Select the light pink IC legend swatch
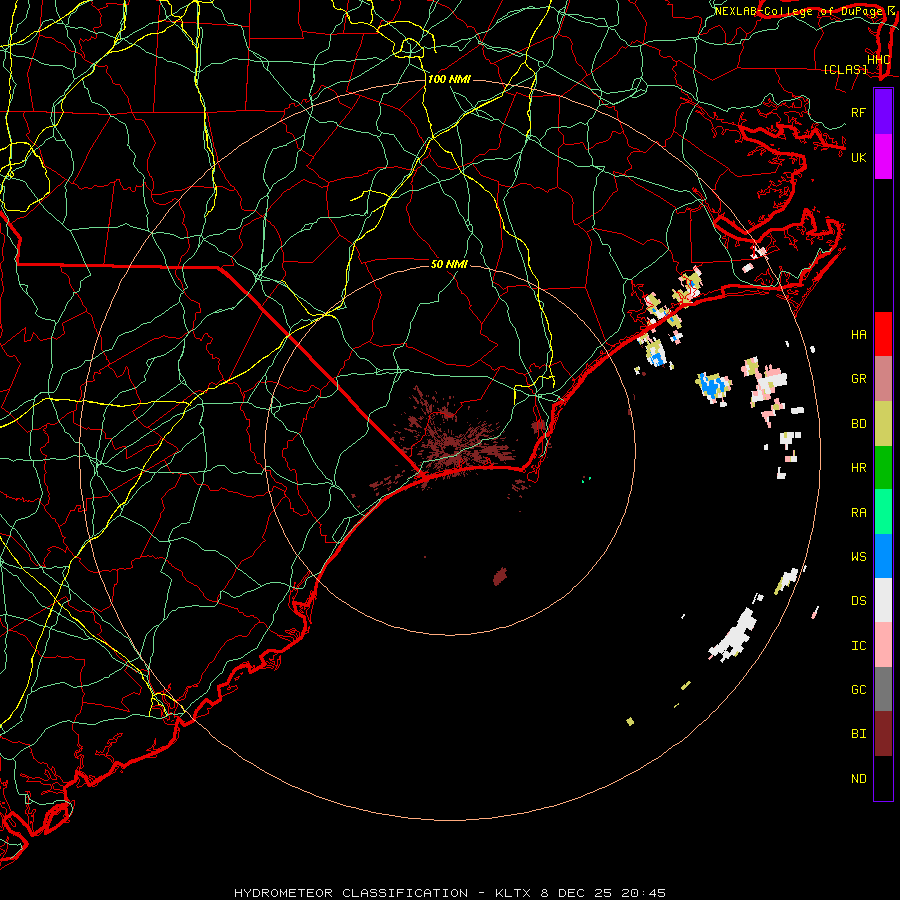This screenshot has height=900, width=900. point(883,645)
